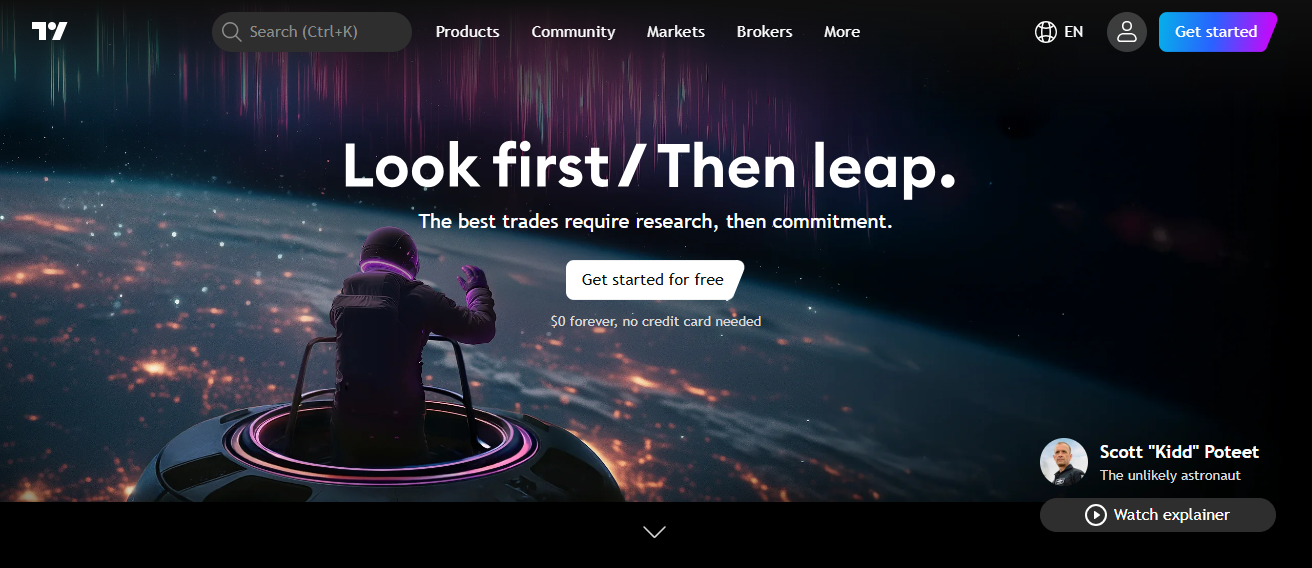Click the $0 forever no credit card text
Screen dimensions: 1312x568
tap(656, 322)
